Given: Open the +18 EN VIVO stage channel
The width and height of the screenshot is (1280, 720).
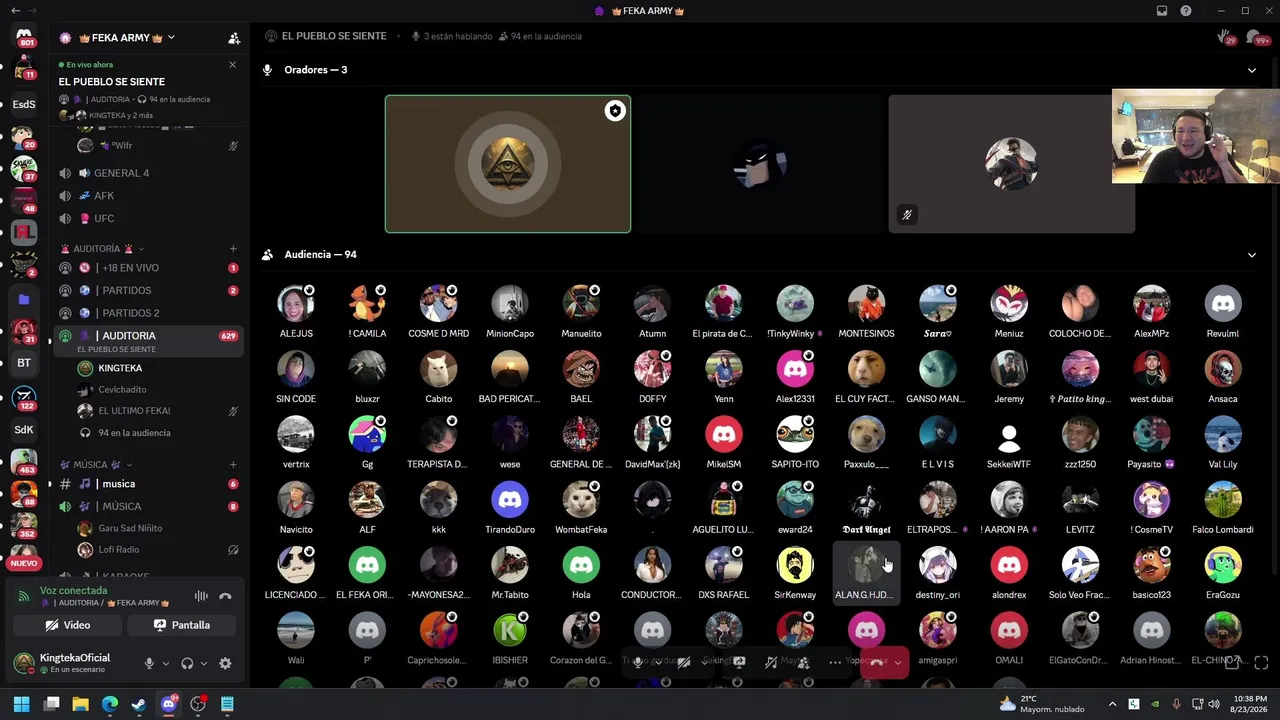Looking at the screenshot, I should 150,268.
